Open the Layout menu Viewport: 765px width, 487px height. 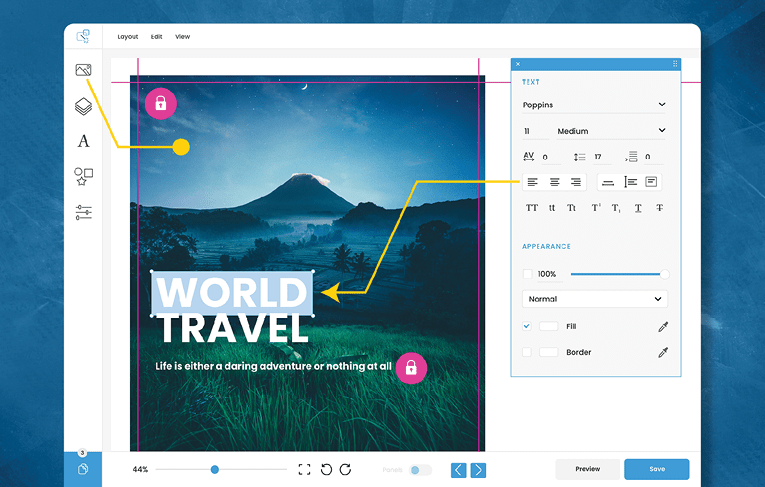tap(128, 36)
